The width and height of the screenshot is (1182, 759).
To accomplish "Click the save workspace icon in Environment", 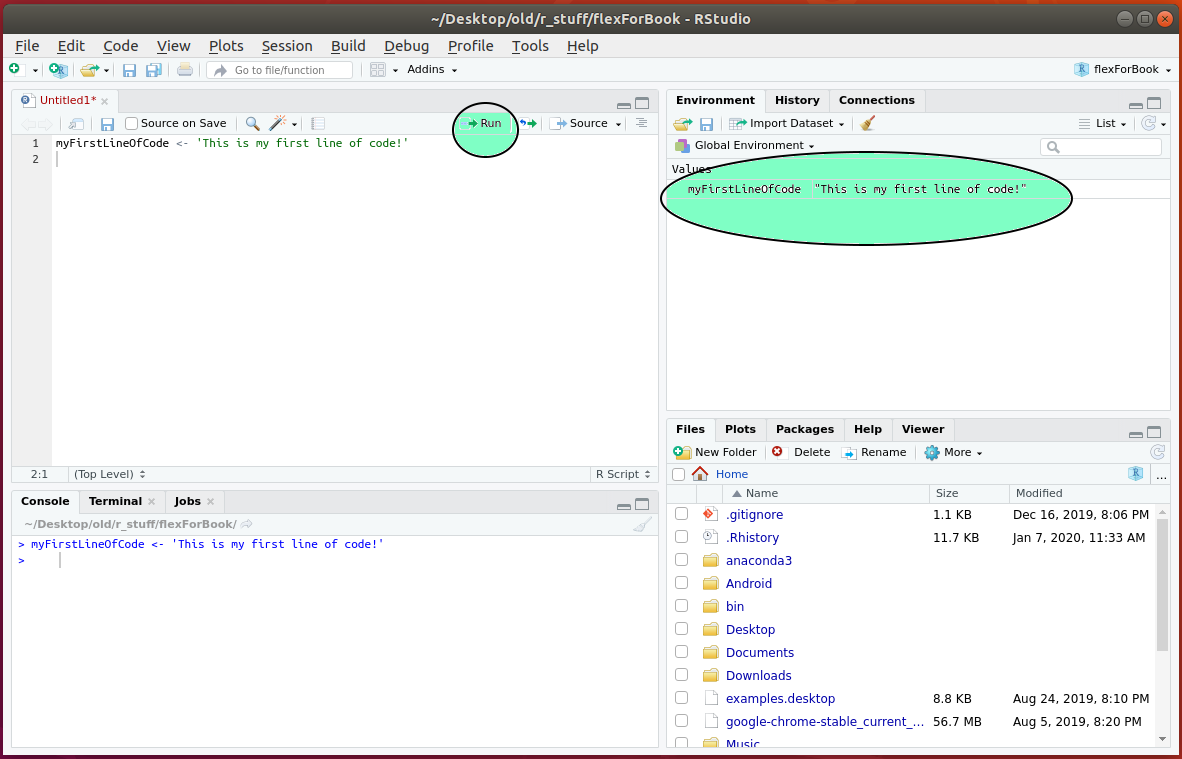I will click(706, 123).
